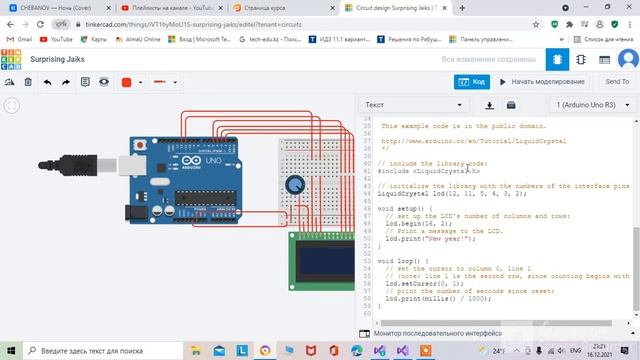Switch to circuit view icon
The height and width of the screenshot is (360, 640).
point(557,60)
